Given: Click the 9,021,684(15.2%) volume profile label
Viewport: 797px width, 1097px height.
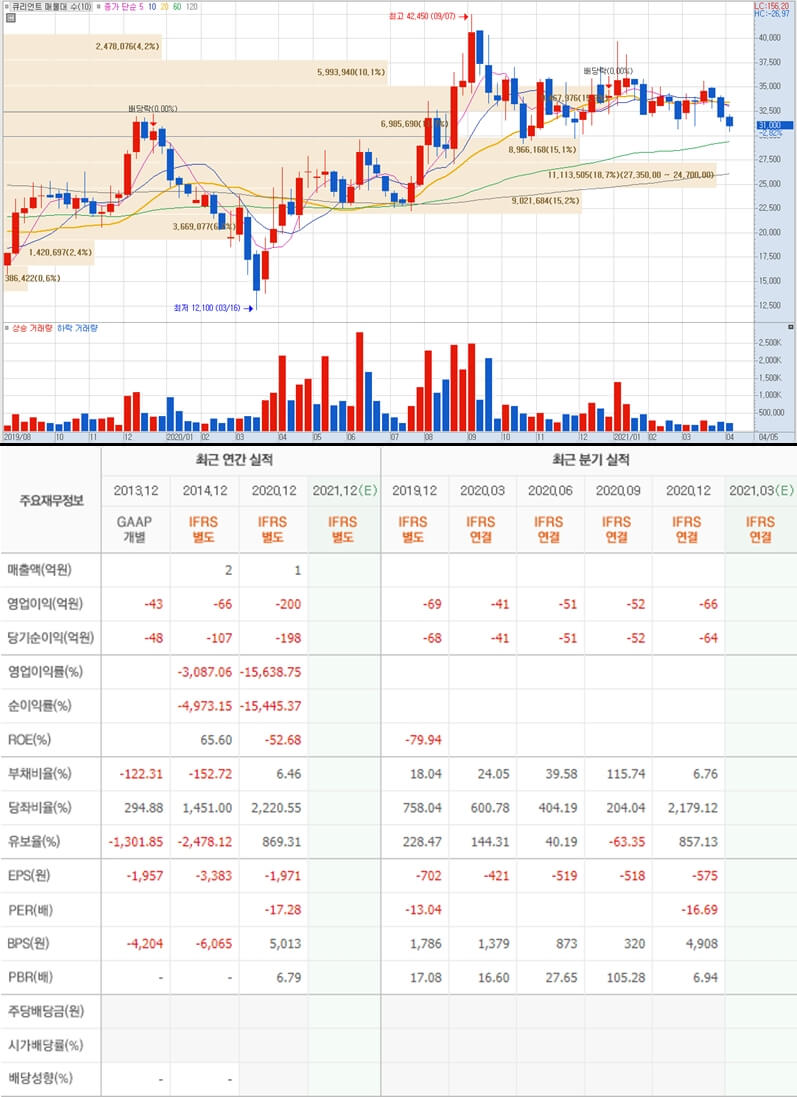Looking at the screenshot, I should click(546, 201).
